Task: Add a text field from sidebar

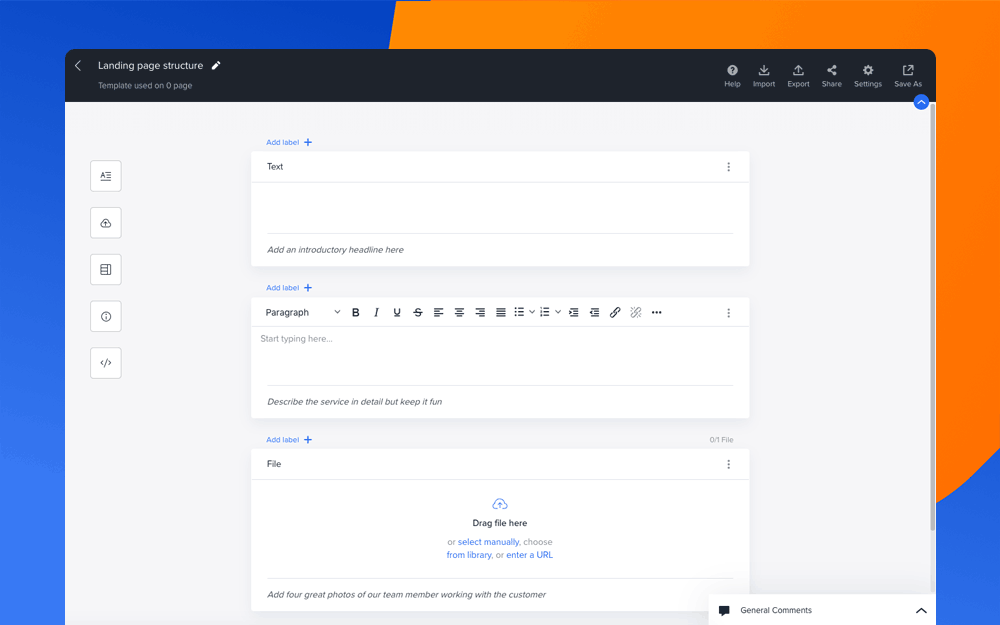Action: coord(106,176)
